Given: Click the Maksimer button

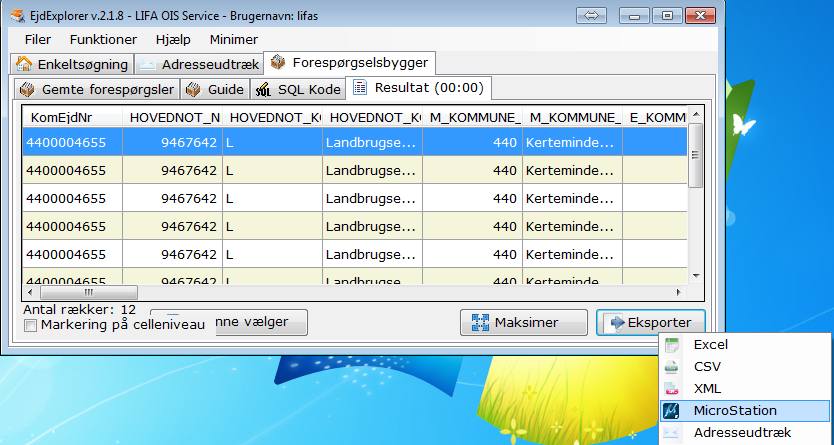Looking at the screenshot, I should (x=523, y=322).
